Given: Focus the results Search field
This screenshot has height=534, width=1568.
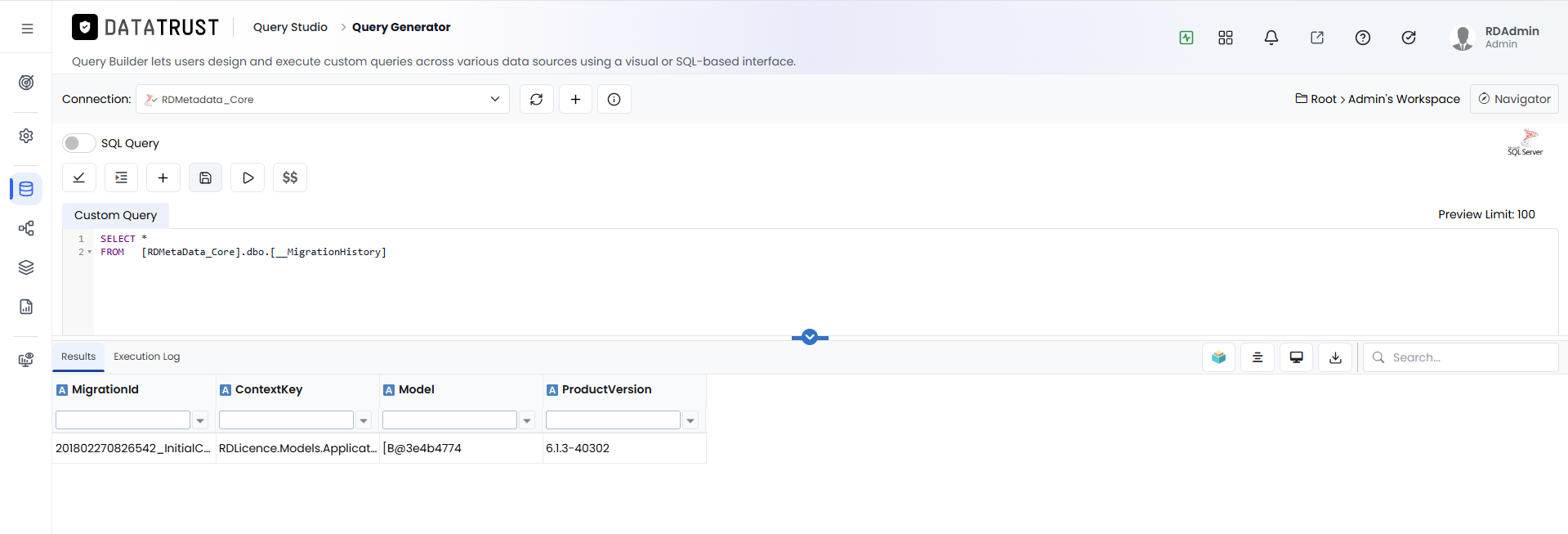Looking at the screenshot, I should 1461,357.
